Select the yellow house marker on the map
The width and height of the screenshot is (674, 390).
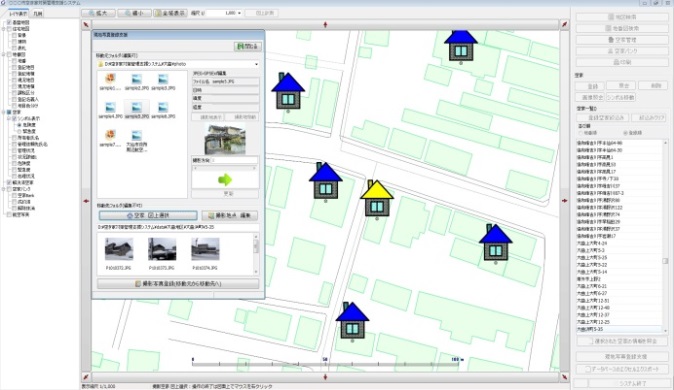tap(377, 199)
